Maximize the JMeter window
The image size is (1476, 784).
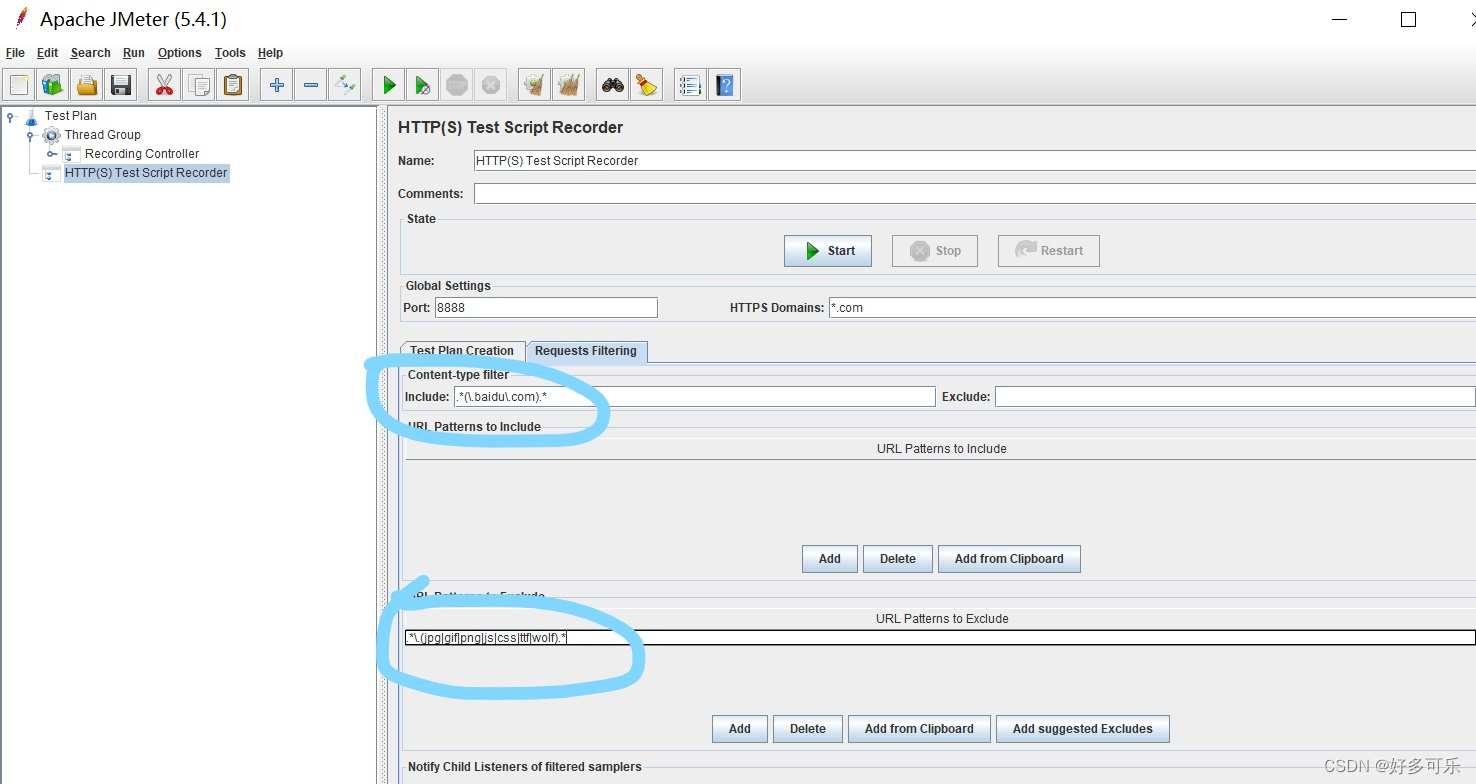[x=1408, y=20]
